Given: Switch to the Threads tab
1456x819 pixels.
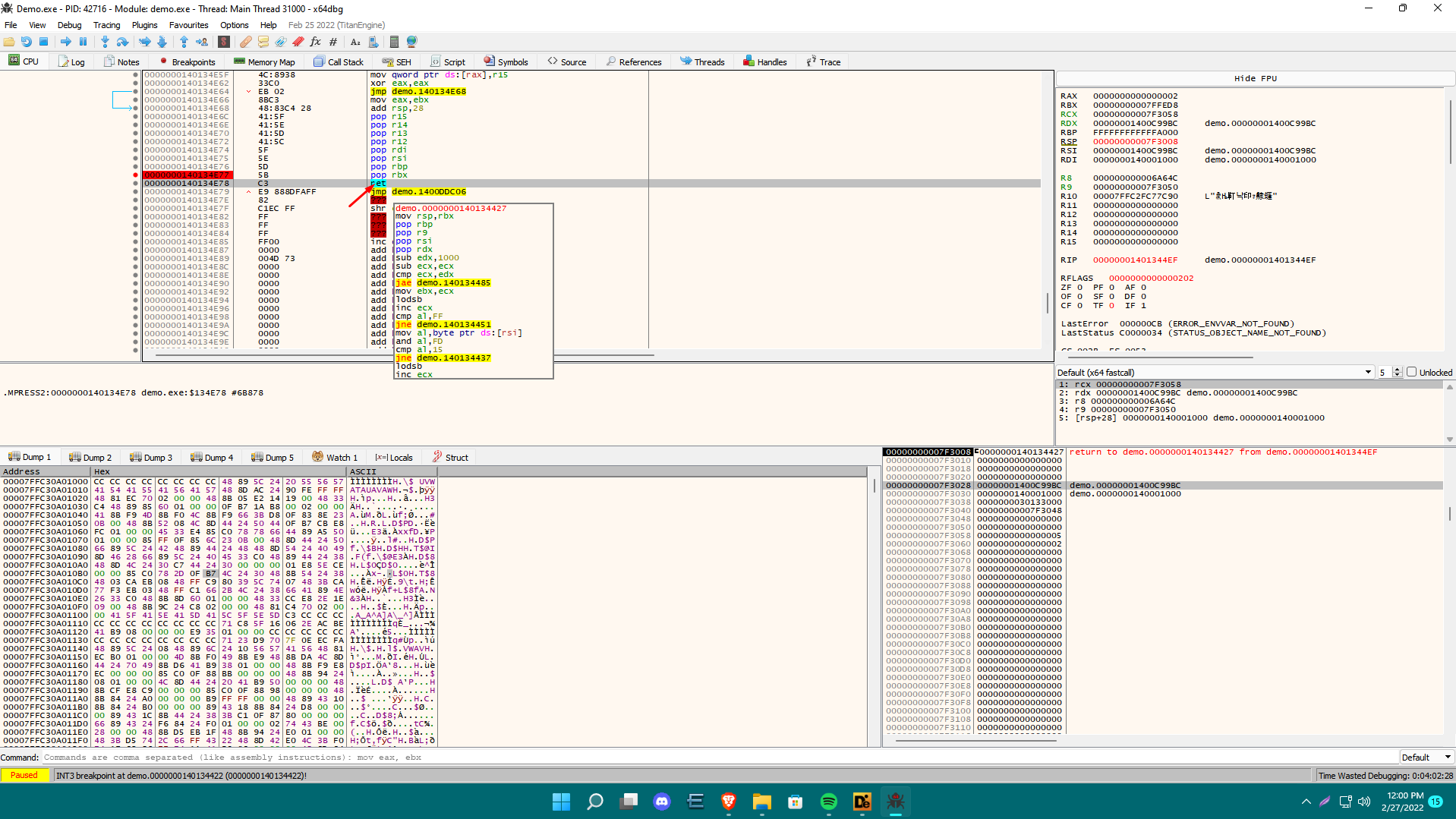Looking at the screenshot, I should click(x=703, y=61).
